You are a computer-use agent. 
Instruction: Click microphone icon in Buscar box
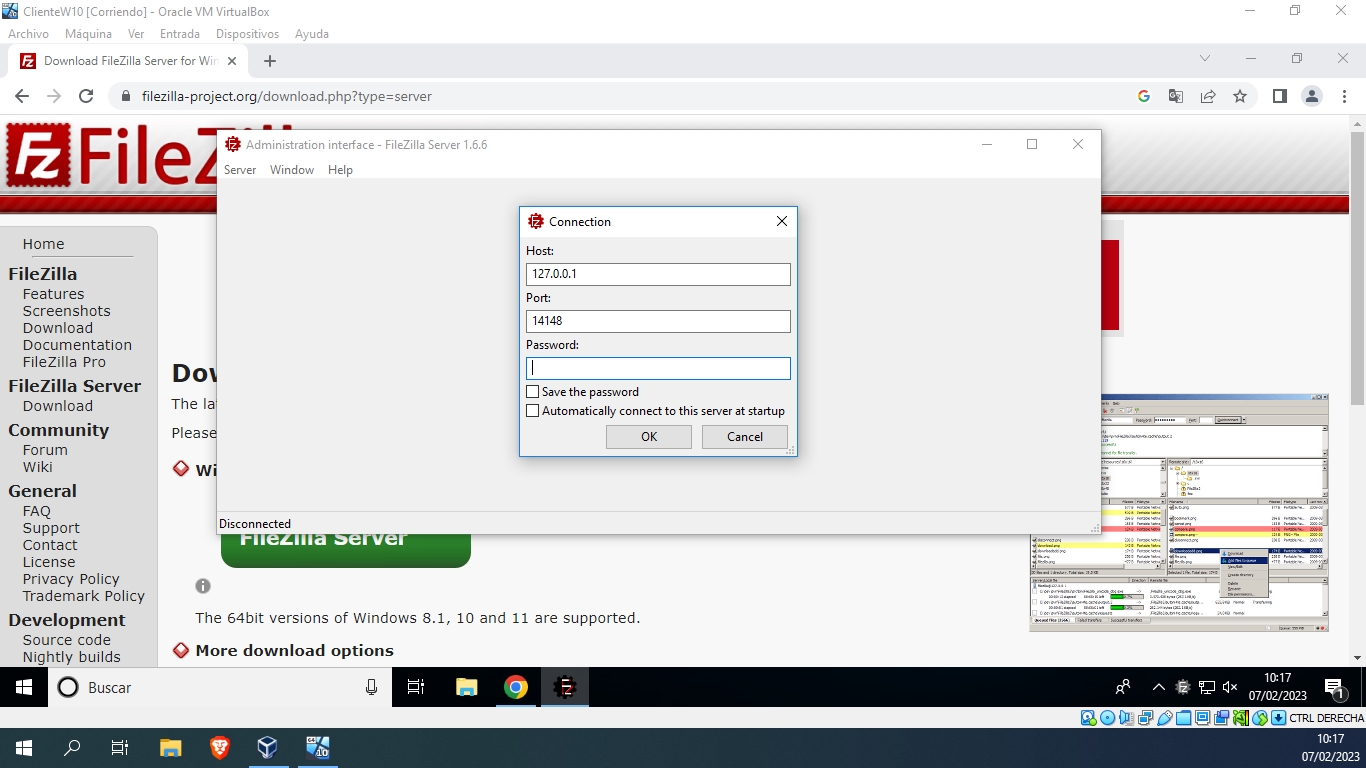[x=372, y=687]
